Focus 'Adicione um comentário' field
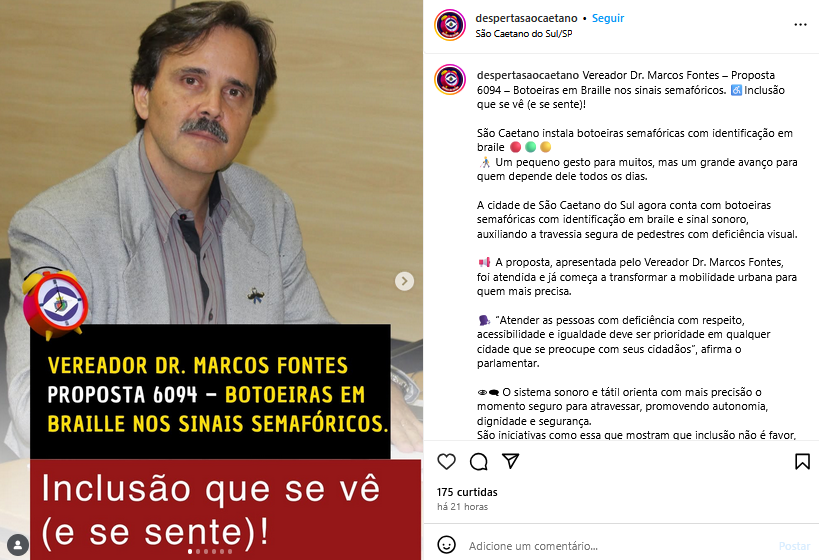This screenshot has width=819, height=560. pos(616,546)
